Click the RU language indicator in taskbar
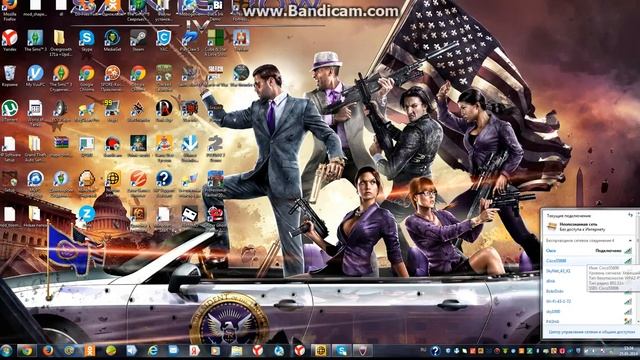Screen dimensions: 640x360 (x=423, y=350)
